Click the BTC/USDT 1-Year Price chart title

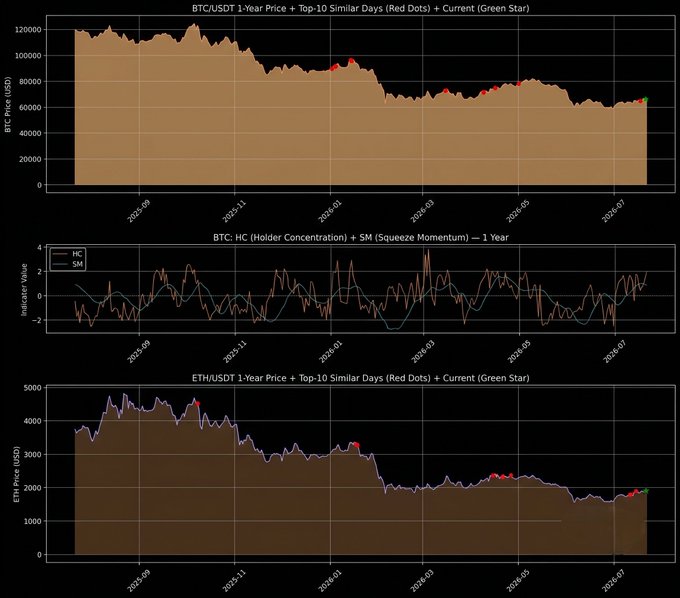[x=360, y=8]
